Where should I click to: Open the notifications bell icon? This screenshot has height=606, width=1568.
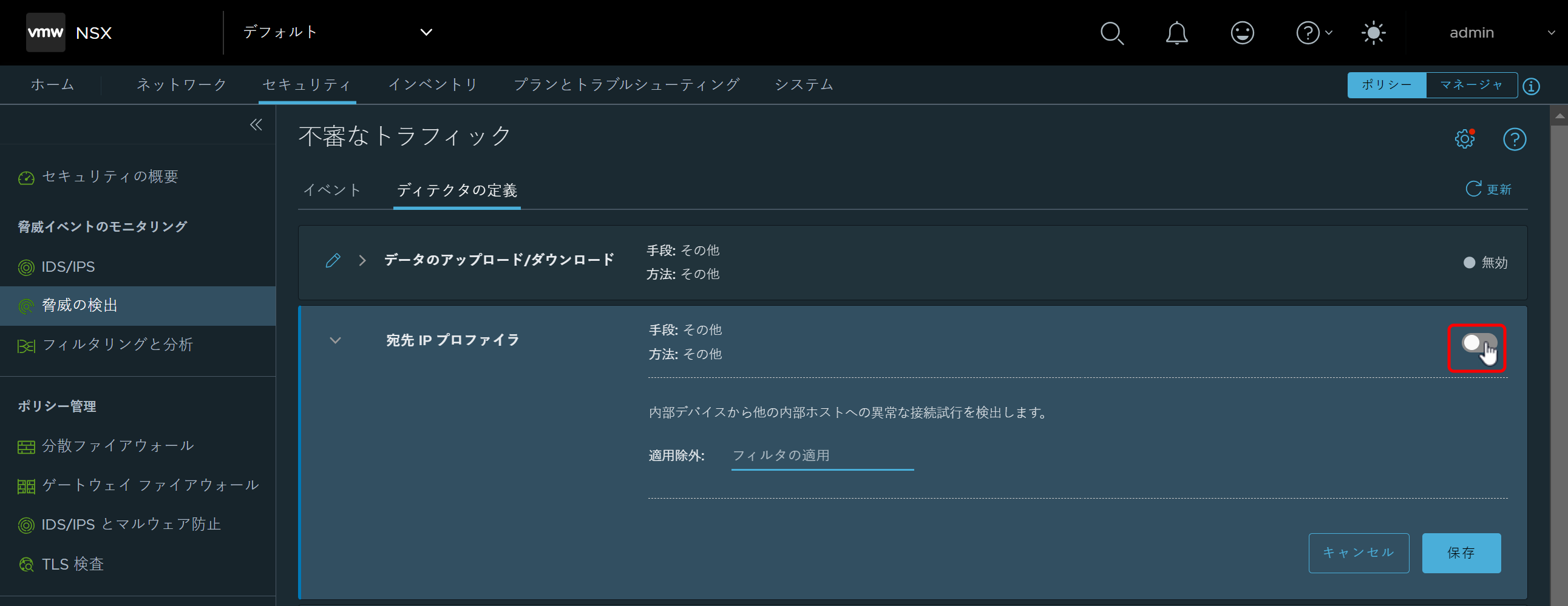(x=1176, y=33)
